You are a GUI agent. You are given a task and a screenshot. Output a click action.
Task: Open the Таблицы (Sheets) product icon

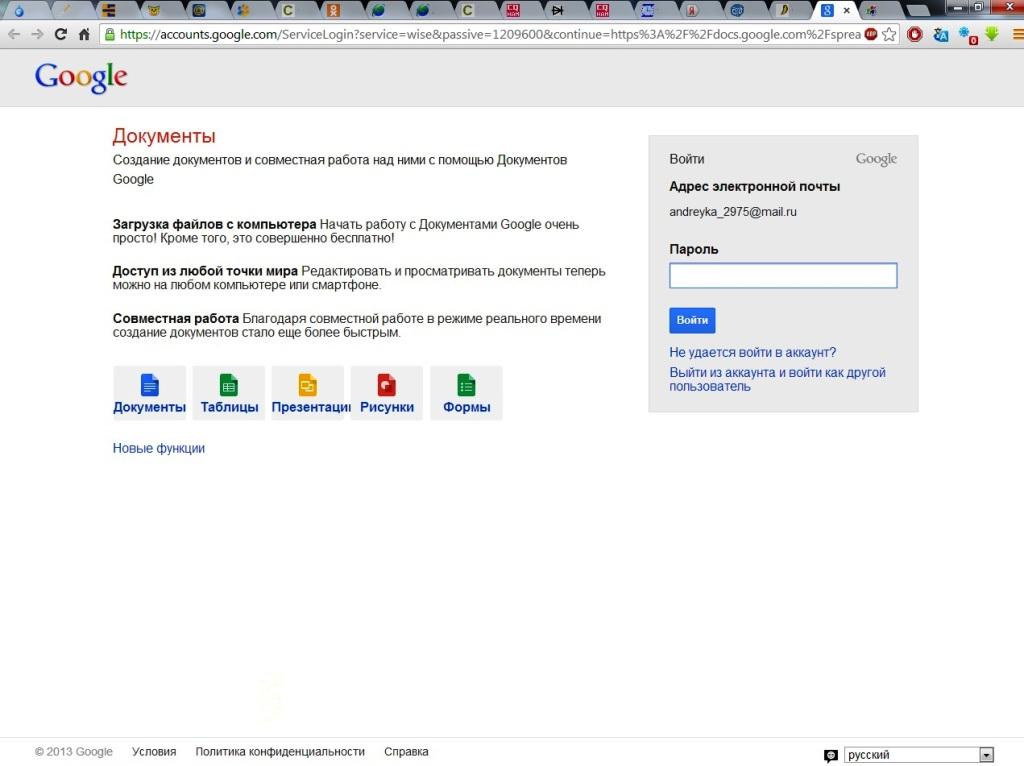[229, 393]
